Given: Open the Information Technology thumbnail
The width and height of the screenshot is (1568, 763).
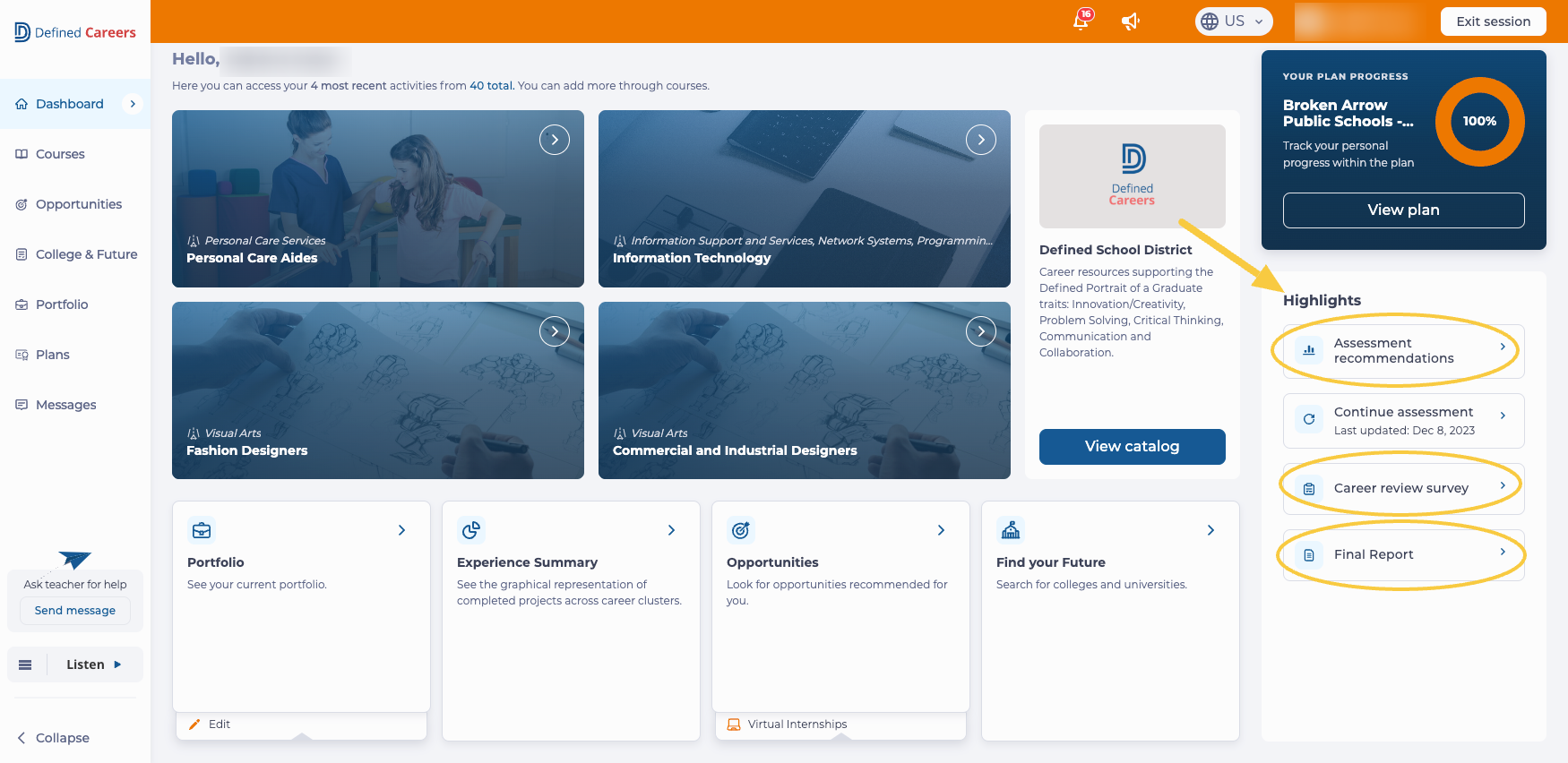Looking at the screenshot, I should tap(805, 199).
